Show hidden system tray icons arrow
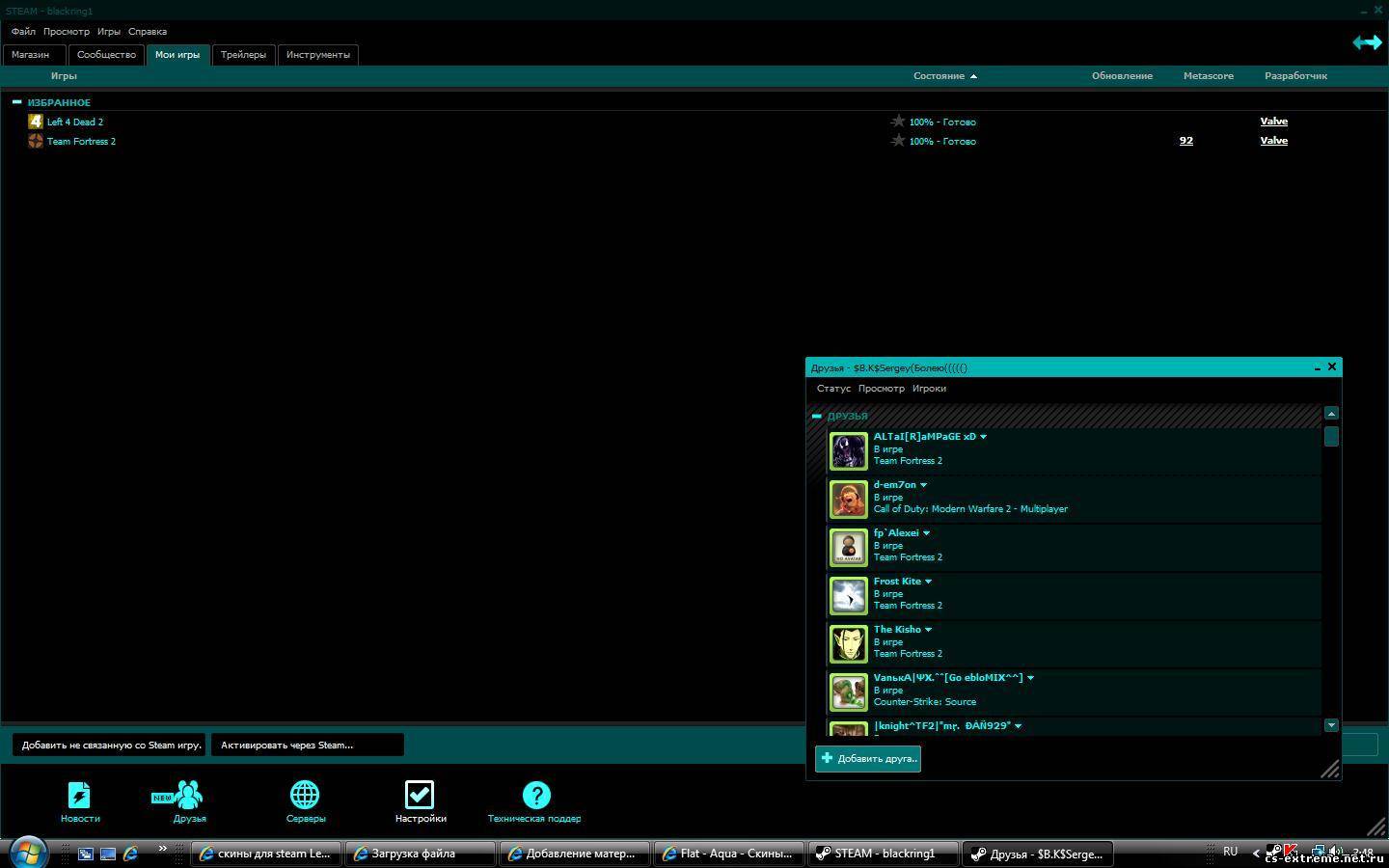 (x=1256, y=853)
